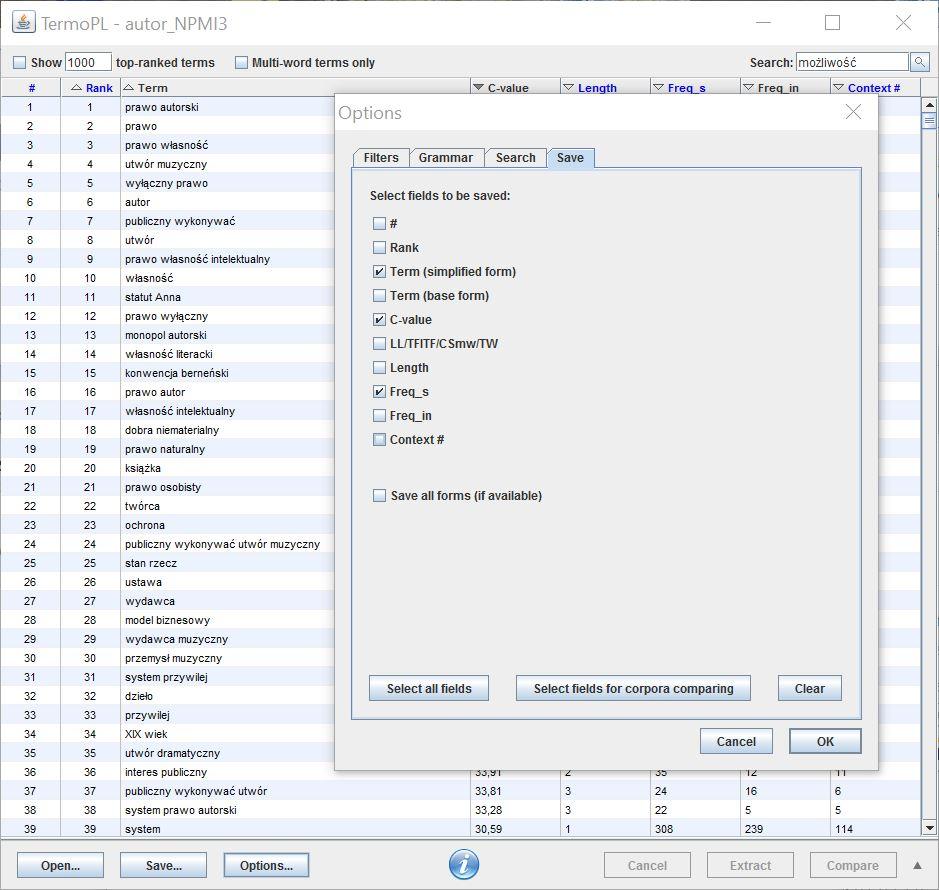
Task: Switch to the Search tab
Action: coord(516,158)
